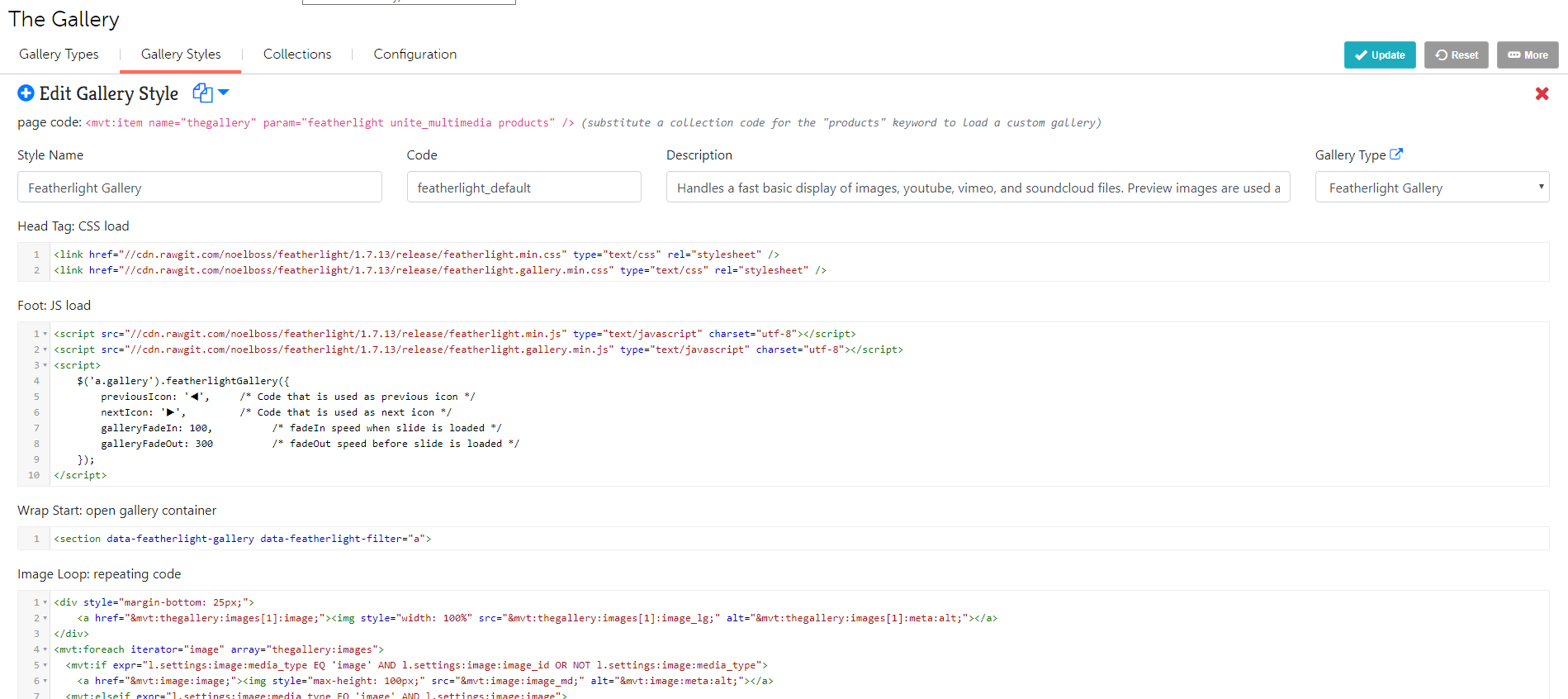Open the Gallery Type external link icon
Viewport: 1568px width, 699px height.
(x=1396, y=154)
